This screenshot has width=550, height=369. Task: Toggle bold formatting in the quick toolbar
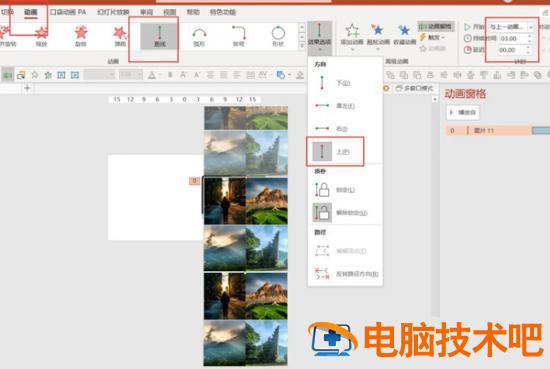(170, 75)
